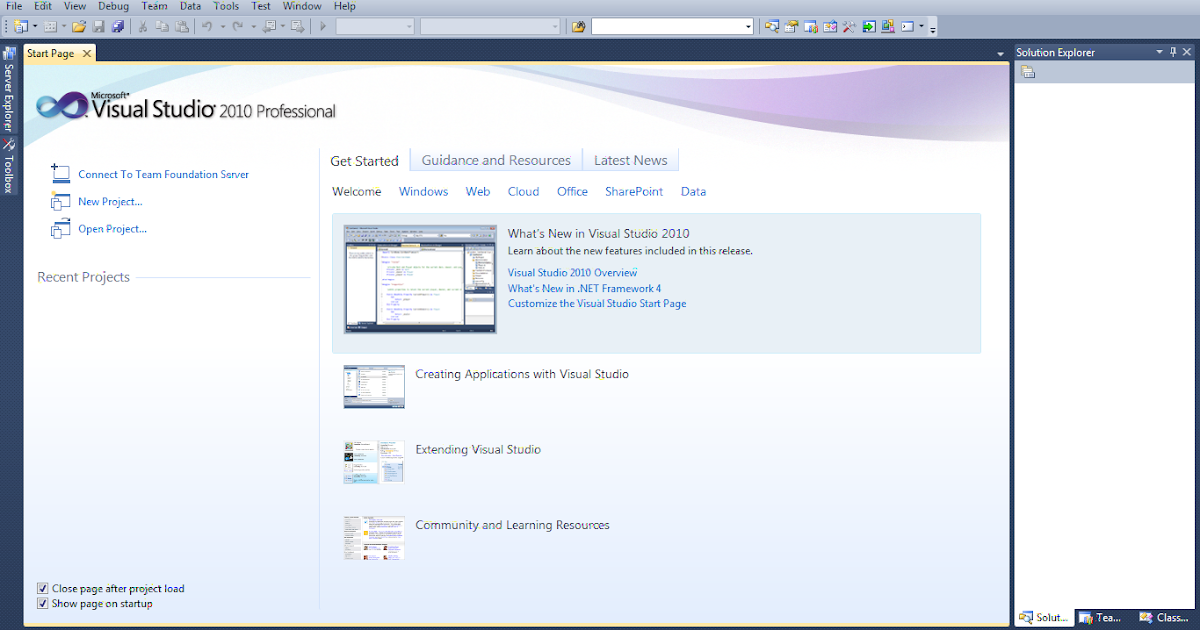Open the Solution Platforms combo box
This screenshot has height=630, width=1200.
pos(490,26)
